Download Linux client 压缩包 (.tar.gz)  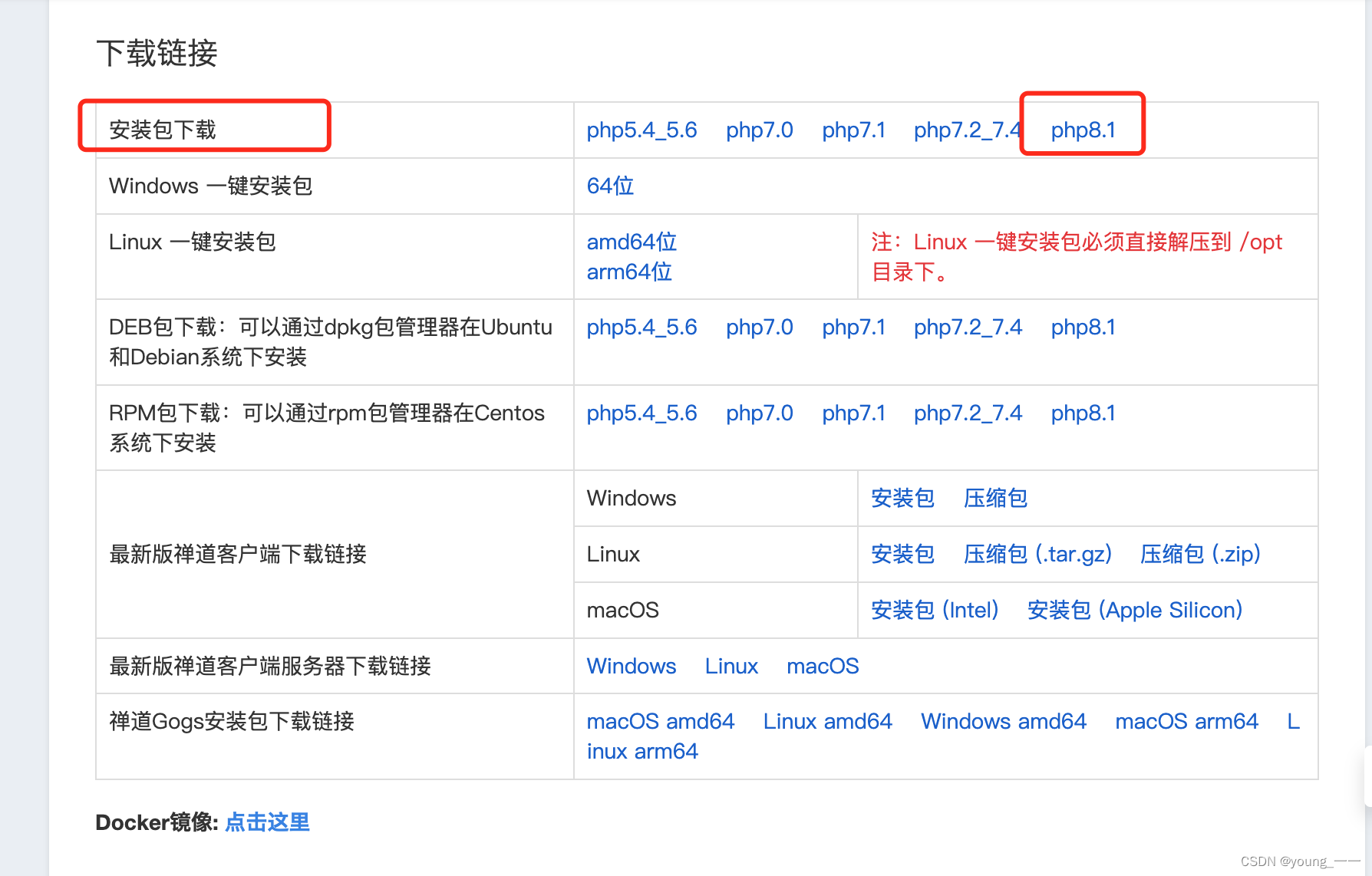coord(1037,555)
